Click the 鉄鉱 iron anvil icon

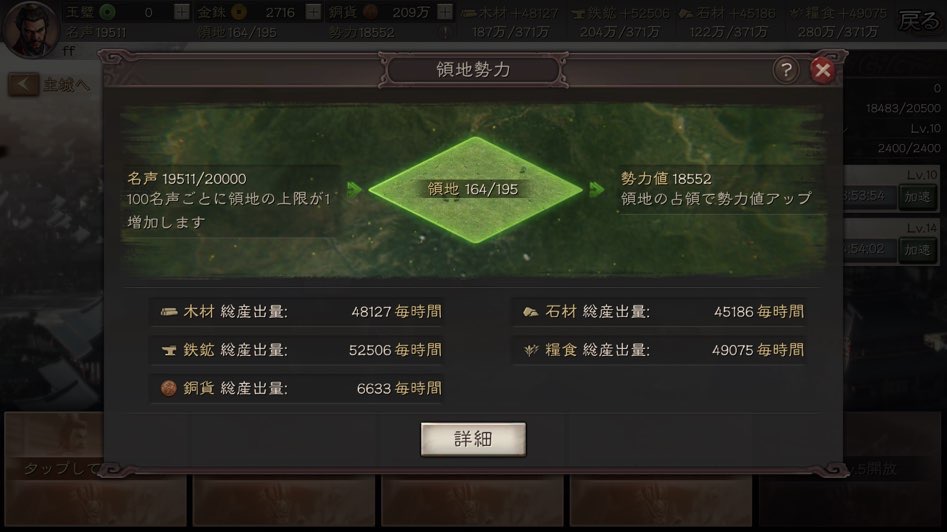(x=169, y=350)
